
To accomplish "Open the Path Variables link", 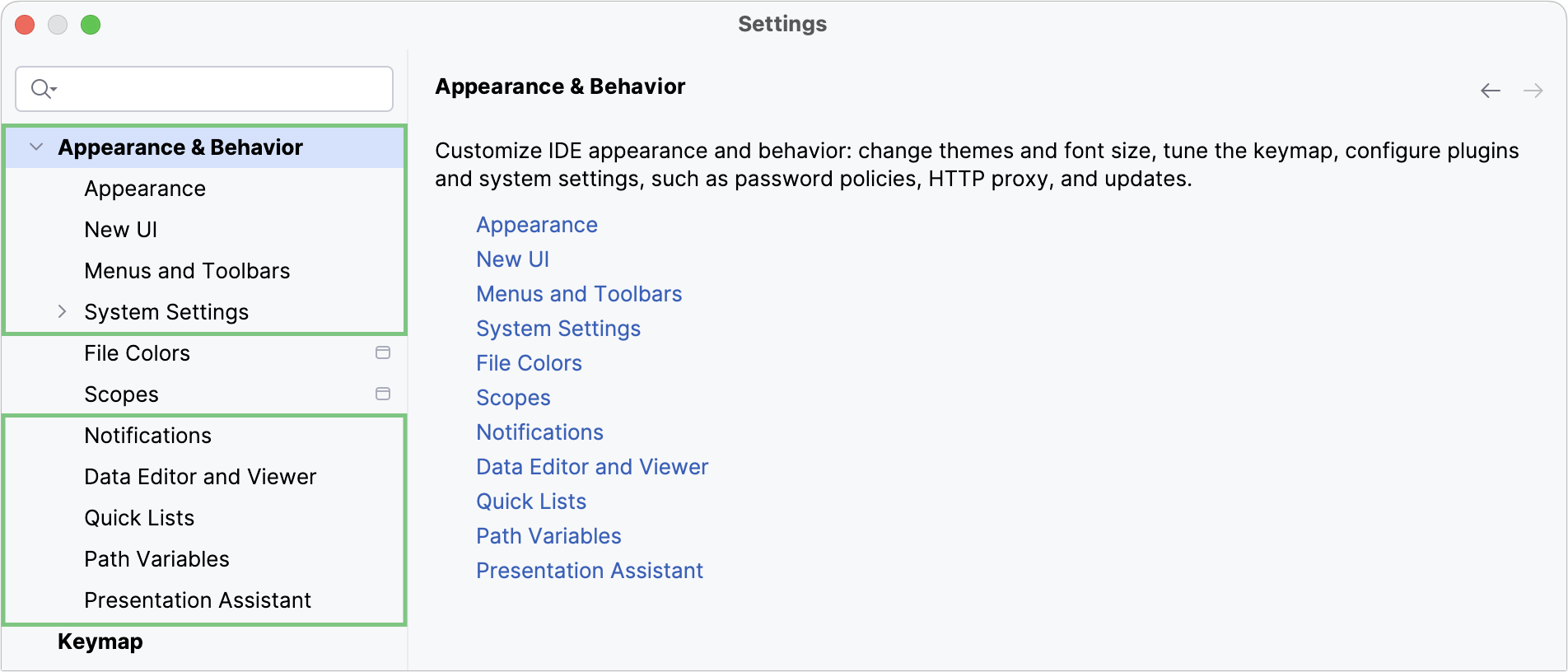I will point(548,535).
